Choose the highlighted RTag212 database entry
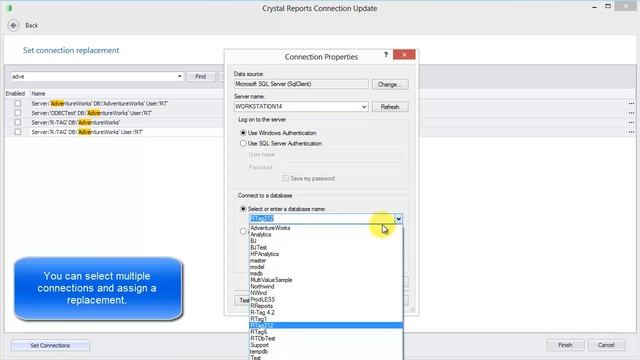Viewport: 640px width, 360px height. (x=326, y=325)
